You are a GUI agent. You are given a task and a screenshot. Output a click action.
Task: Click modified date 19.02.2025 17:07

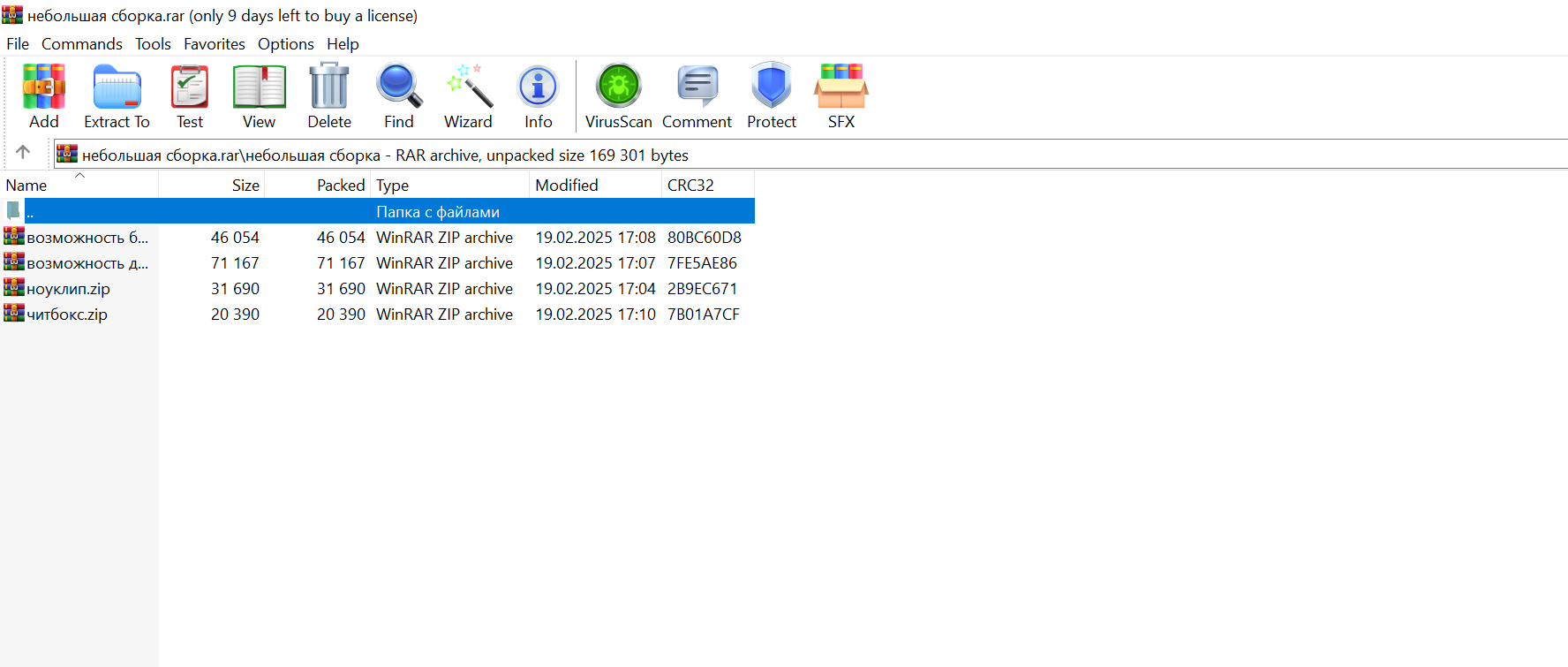(x=596, y=262)
